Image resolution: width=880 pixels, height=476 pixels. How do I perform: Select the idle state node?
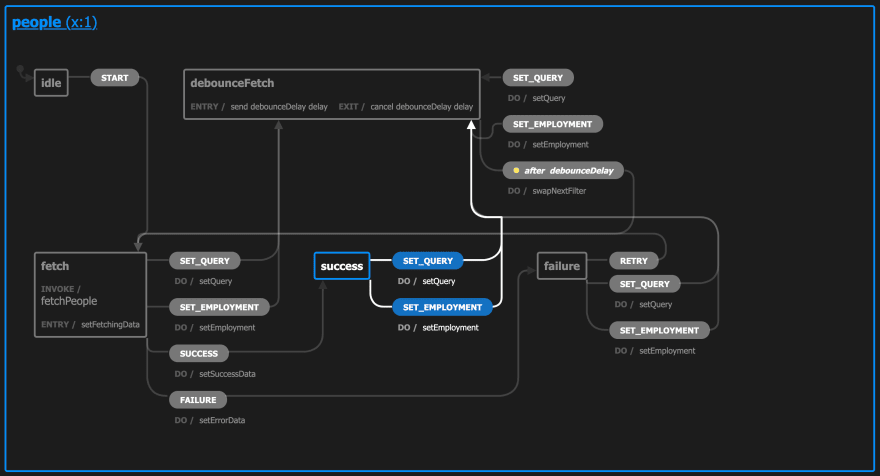[51, 83]
